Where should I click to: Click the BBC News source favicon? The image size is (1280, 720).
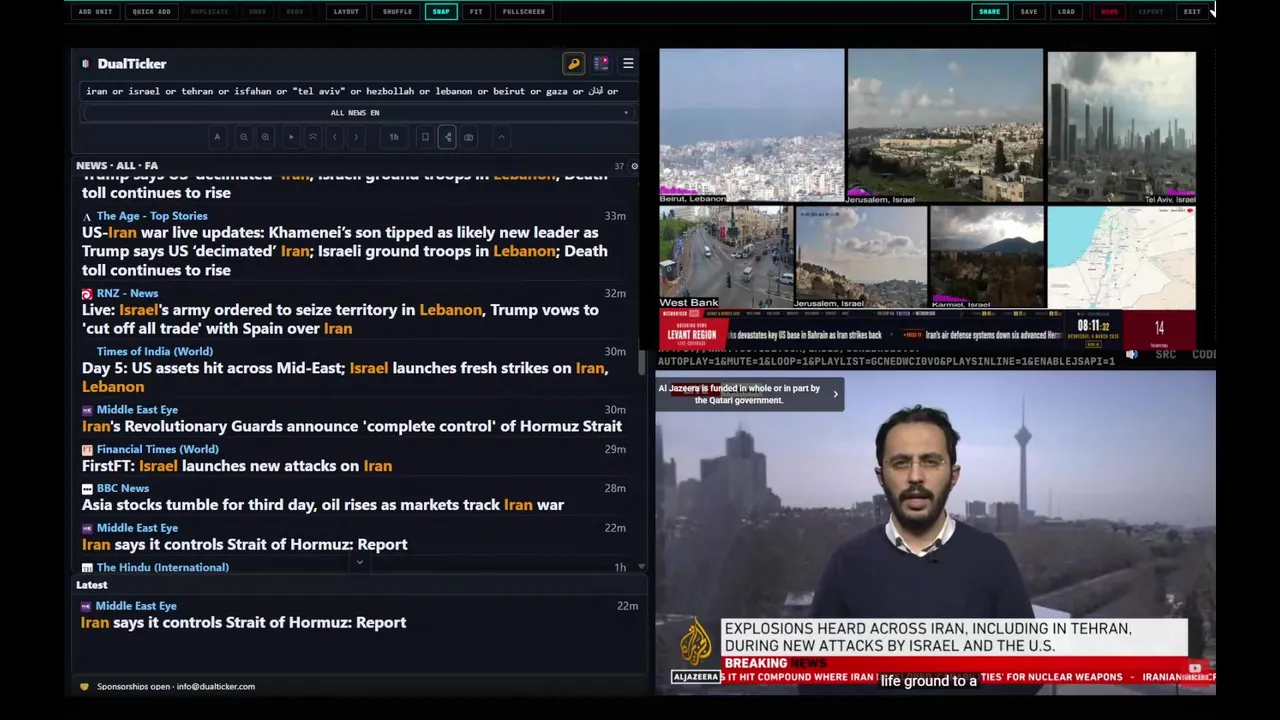click(87, 489)
